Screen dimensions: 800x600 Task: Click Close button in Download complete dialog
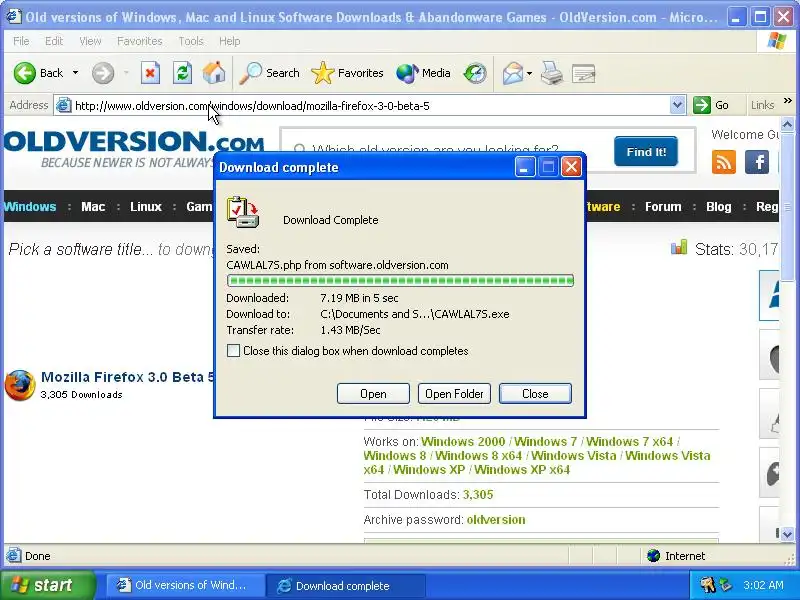tap(535, 393)
